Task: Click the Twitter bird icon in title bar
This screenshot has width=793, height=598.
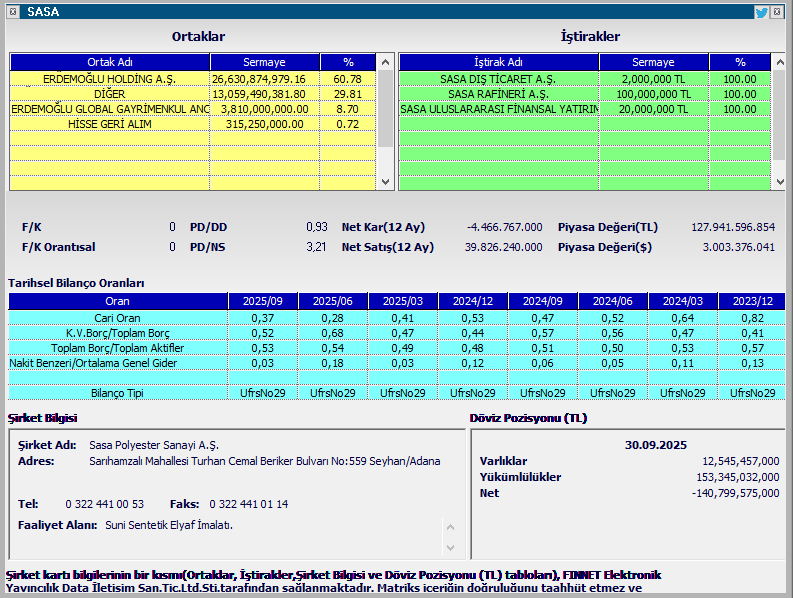Action: pyautogui.click(x=761, y=12)
